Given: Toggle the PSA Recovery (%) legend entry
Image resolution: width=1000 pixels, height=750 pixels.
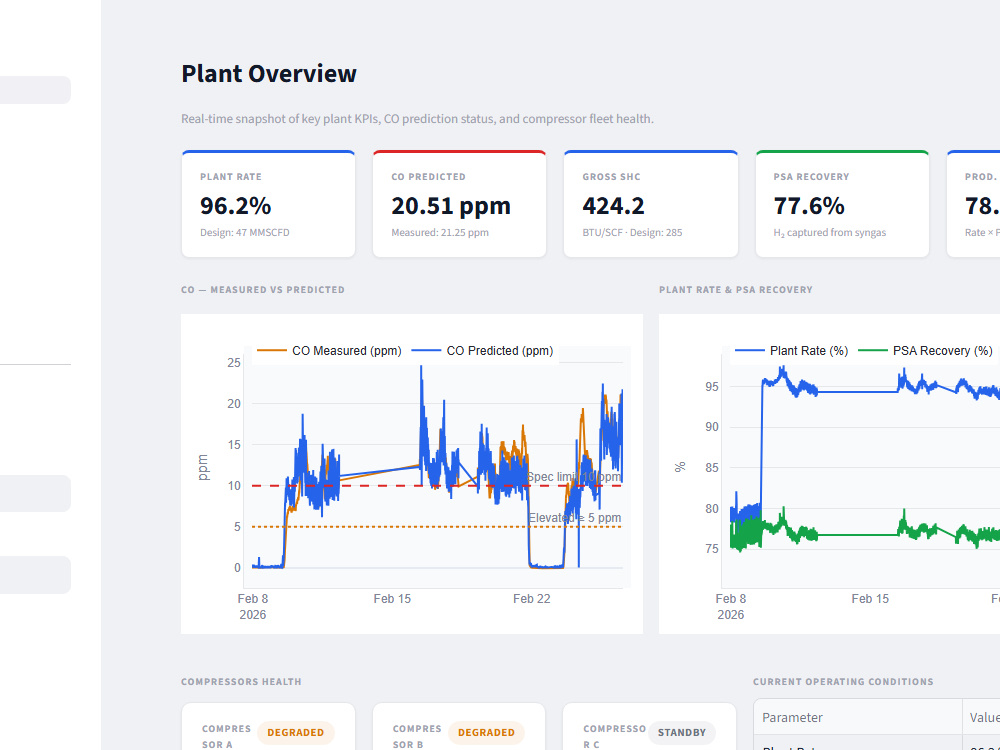Looking at the screenshot, I should (x=925, y=351).
